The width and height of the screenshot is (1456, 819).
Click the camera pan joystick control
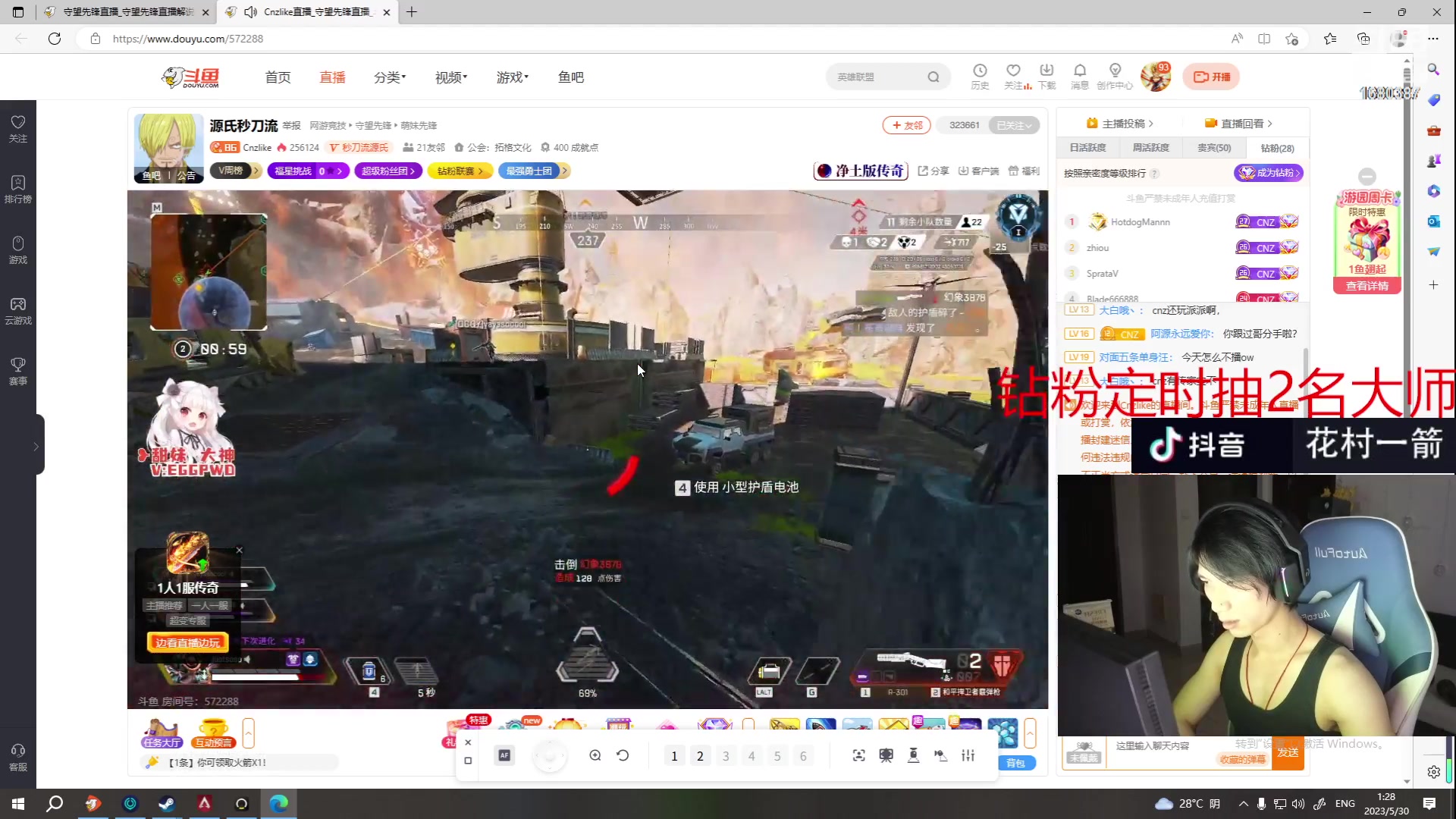point(550,756)
